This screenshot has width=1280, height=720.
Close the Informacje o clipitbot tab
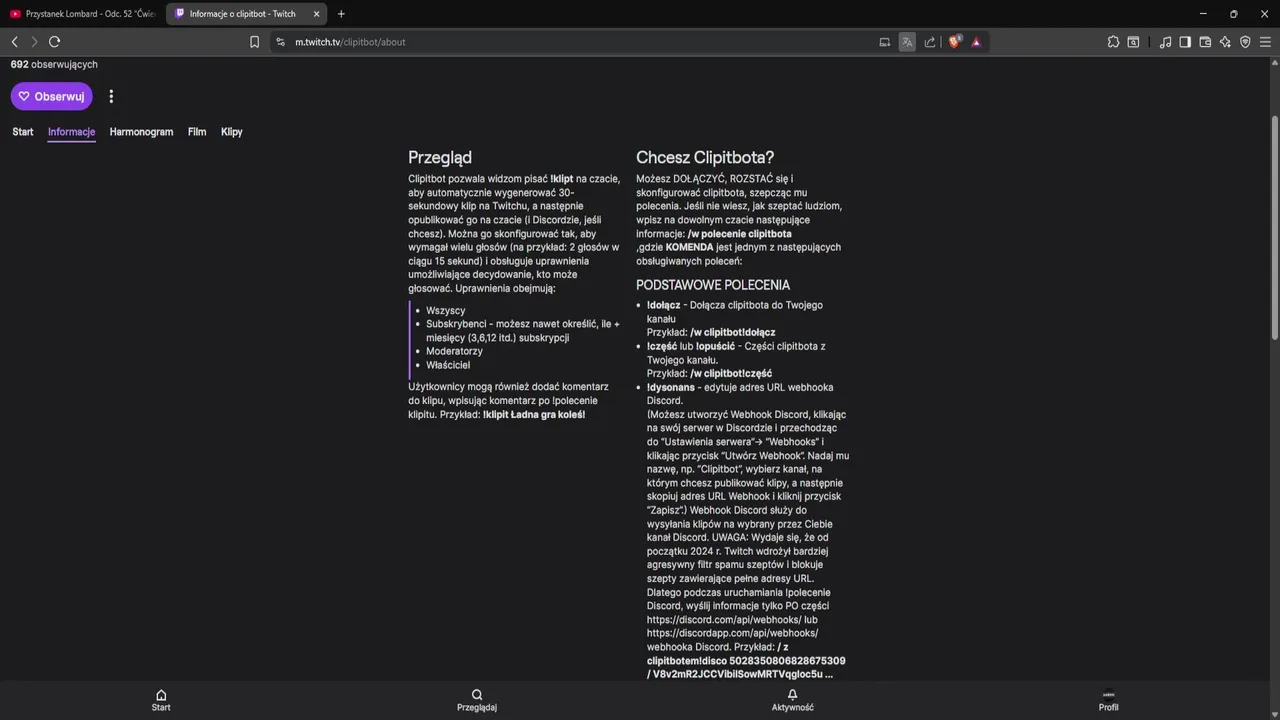coord(318,14)
